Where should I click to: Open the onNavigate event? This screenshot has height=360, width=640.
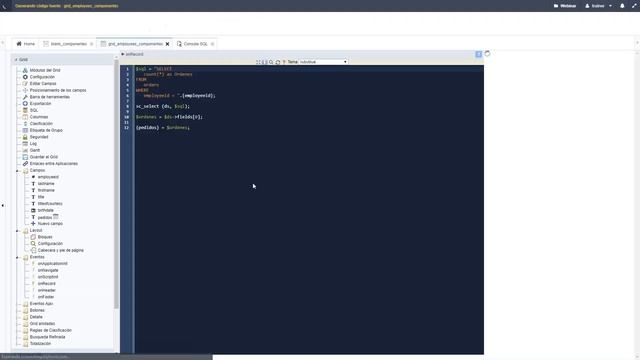point(48,270)
